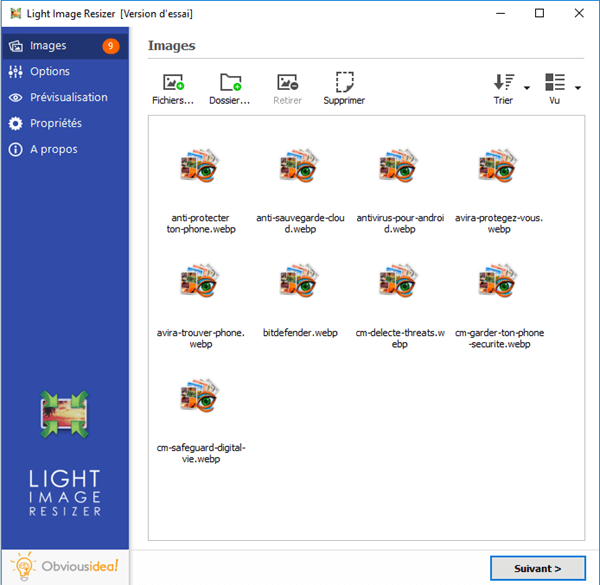Click the orange 9 images count badge
Screen dimensions: 600x585
(111, 46)
